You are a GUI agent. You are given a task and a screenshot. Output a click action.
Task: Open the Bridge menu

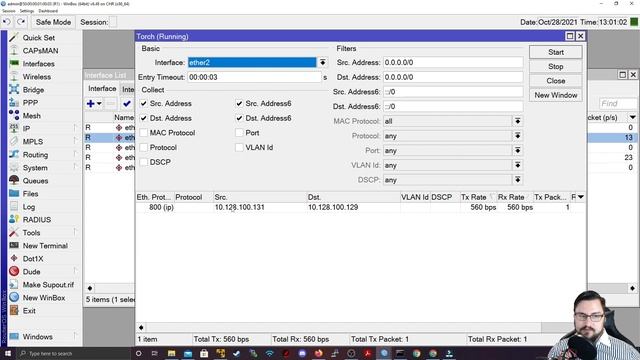[33, 90]
